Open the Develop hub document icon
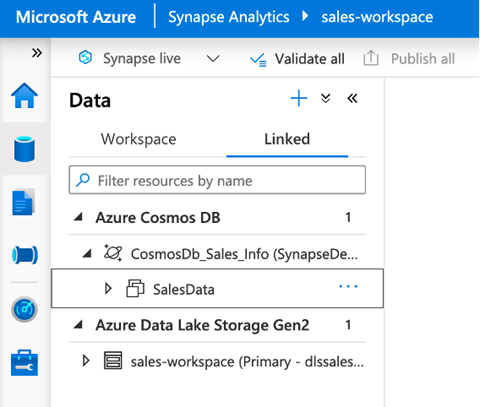The height and width of the screenshot is (407, 480). click(23, 202)
